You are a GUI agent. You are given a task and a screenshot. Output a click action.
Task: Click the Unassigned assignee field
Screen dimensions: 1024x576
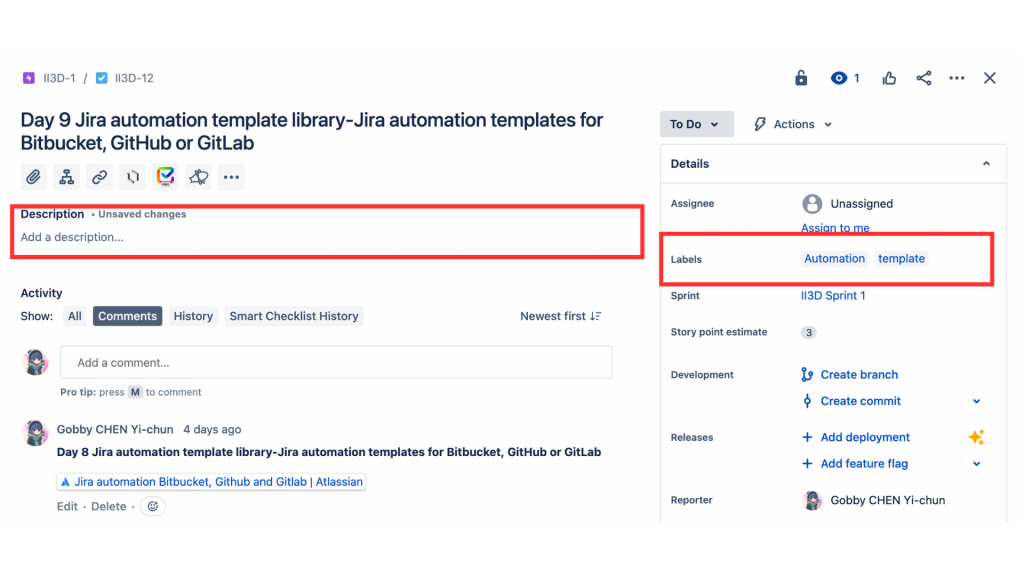click(861, 204)
